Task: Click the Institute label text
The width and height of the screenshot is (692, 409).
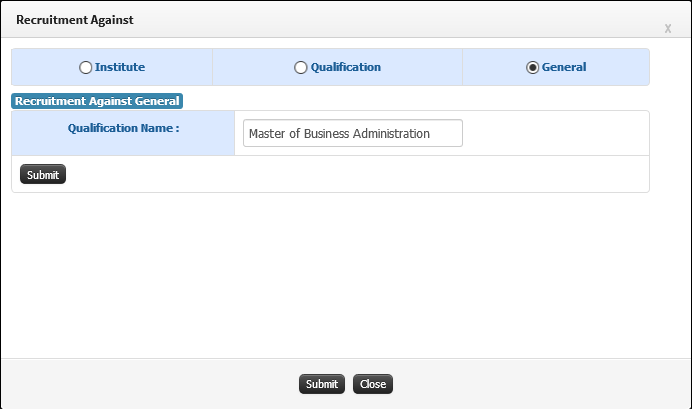Action: click(120, 67)
